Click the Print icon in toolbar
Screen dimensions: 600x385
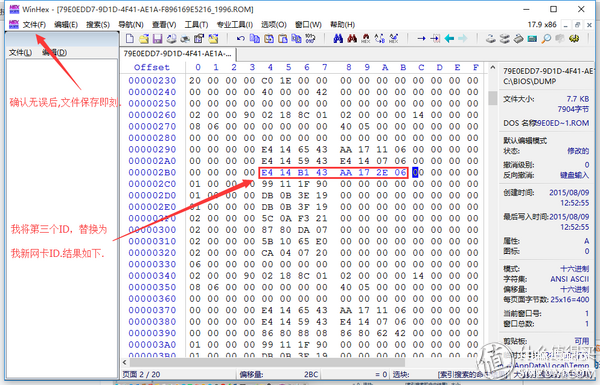[x=171, y=39]
